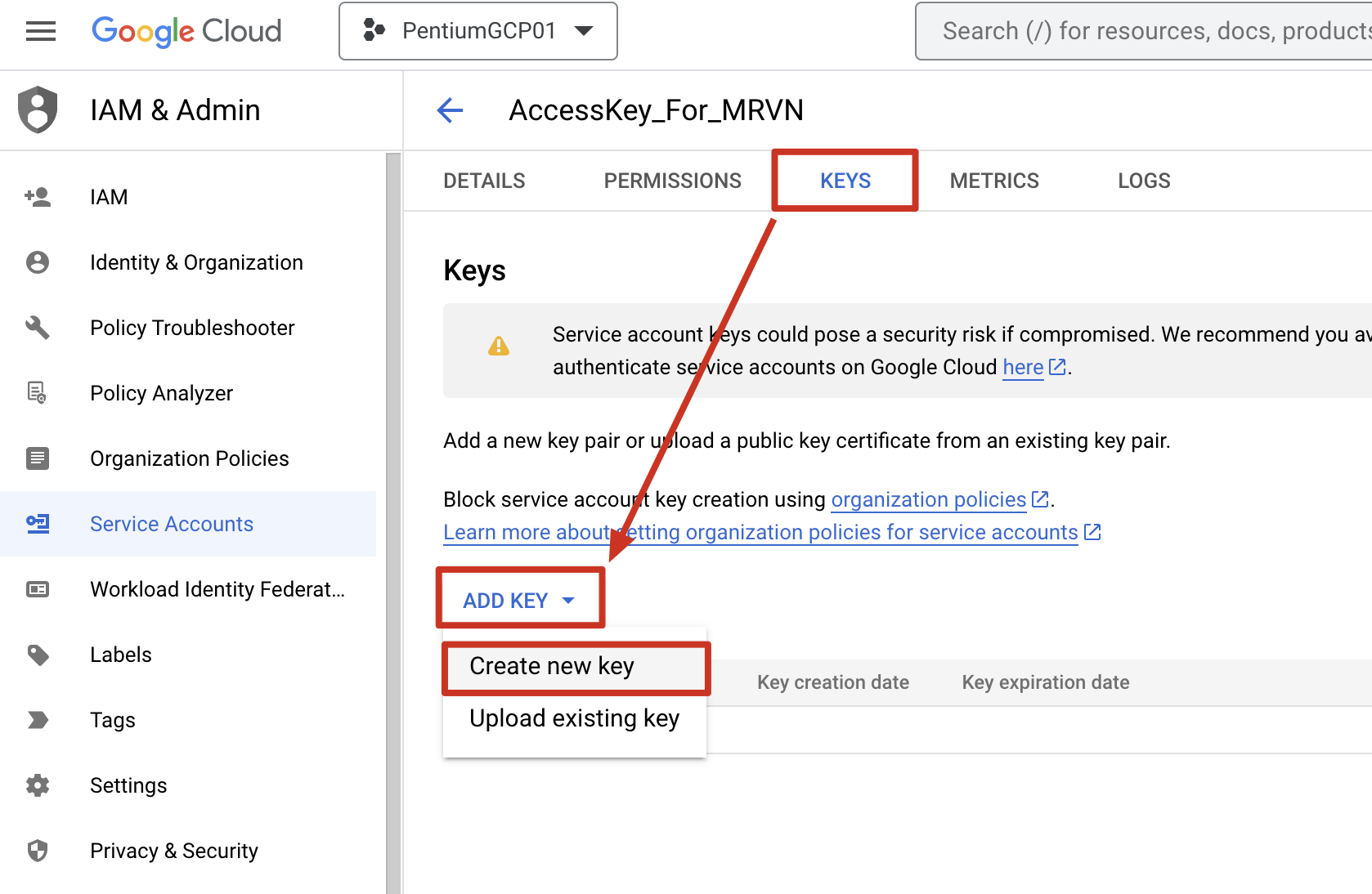Image resolution: width=1372 pixels, height=894 pixels.
Task: Click the Google Cloud logo
Action: point(186,31)
